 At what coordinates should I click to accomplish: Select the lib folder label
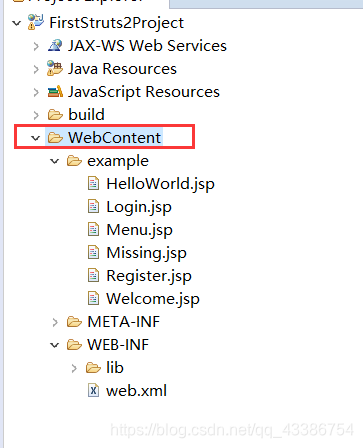tap(115, 368)
